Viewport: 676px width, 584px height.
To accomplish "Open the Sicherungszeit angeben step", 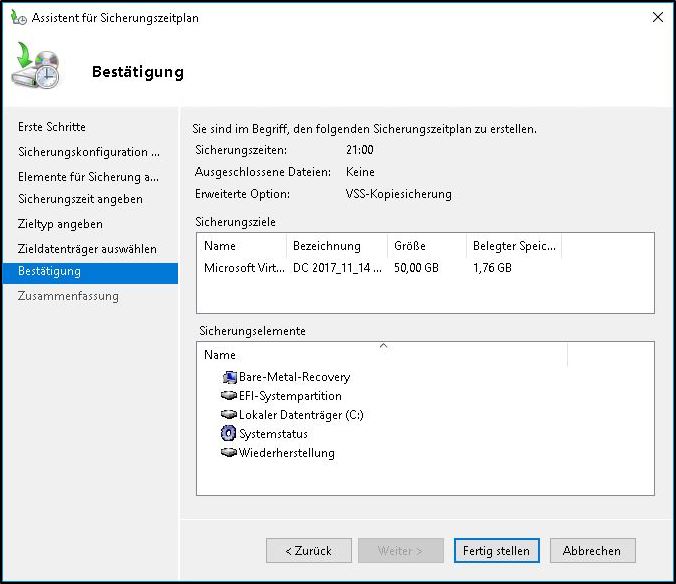I will click(x=80, y=199).
